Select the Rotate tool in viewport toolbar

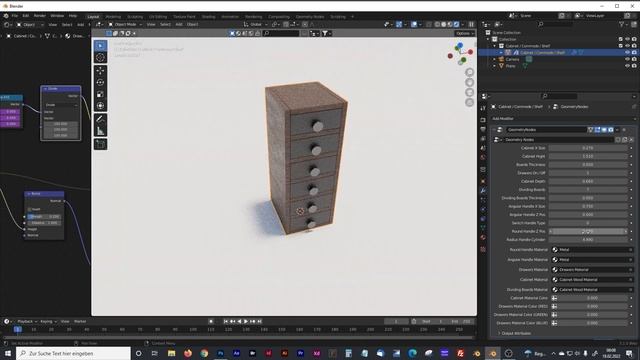[100, 82]
